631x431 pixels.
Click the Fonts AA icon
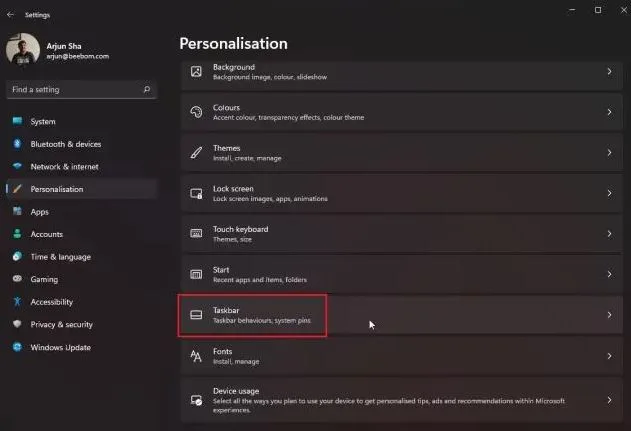coord(196,356)
